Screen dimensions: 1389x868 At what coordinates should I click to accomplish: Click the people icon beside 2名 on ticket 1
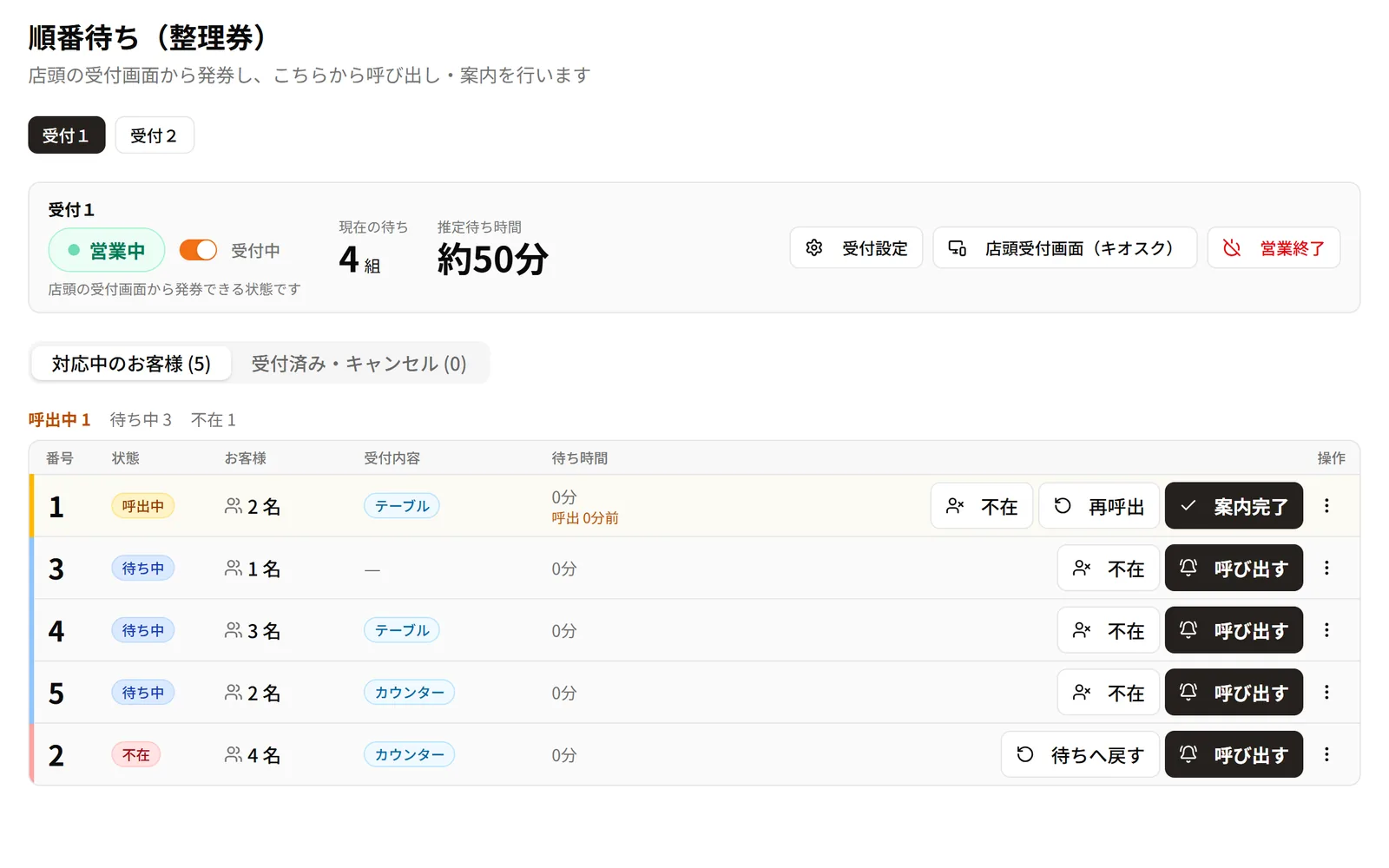point(233,506)
